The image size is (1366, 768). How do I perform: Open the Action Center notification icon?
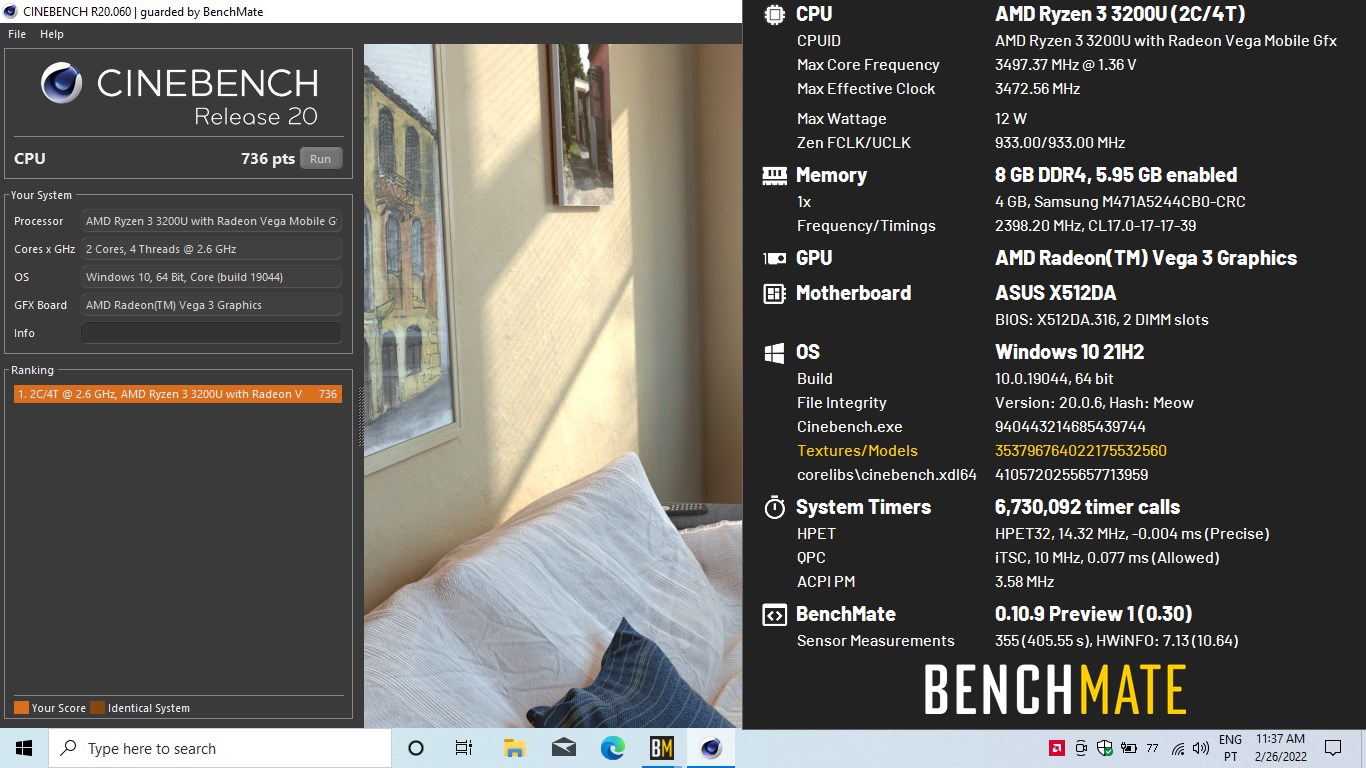tap(1333, 748)
